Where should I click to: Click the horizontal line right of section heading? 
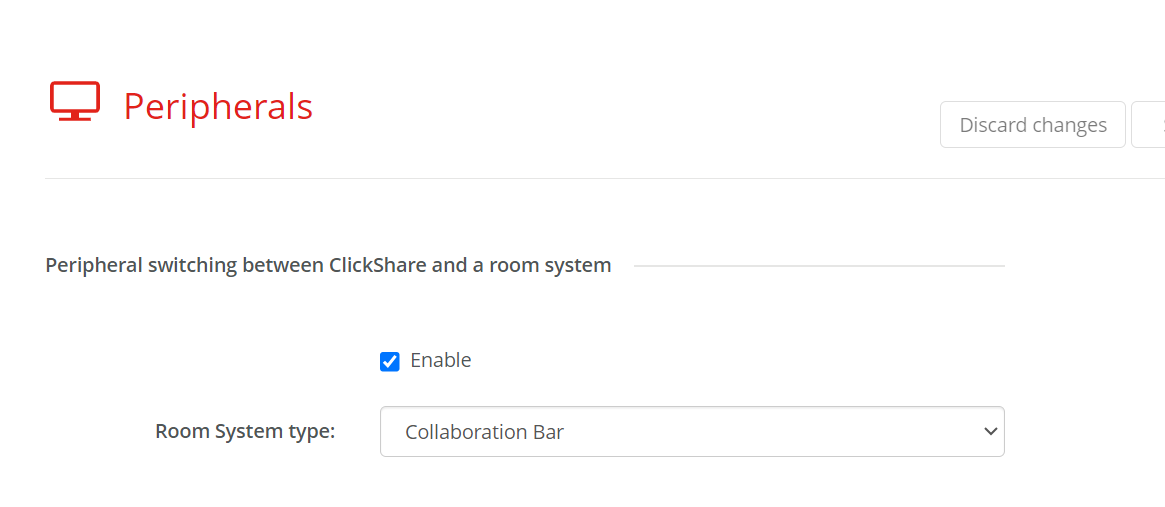coord(818,266)
